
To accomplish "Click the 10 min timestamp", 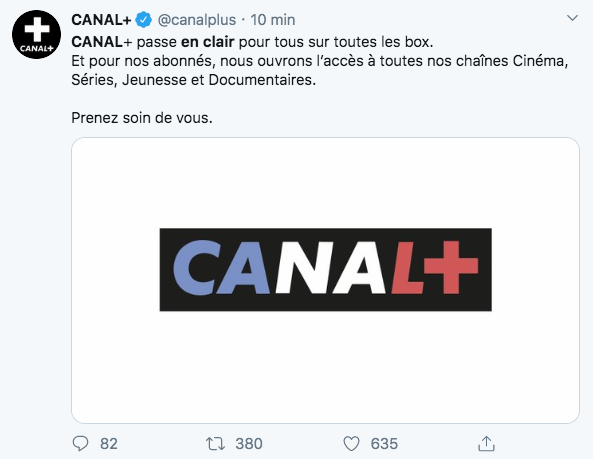I will [273, 20].
